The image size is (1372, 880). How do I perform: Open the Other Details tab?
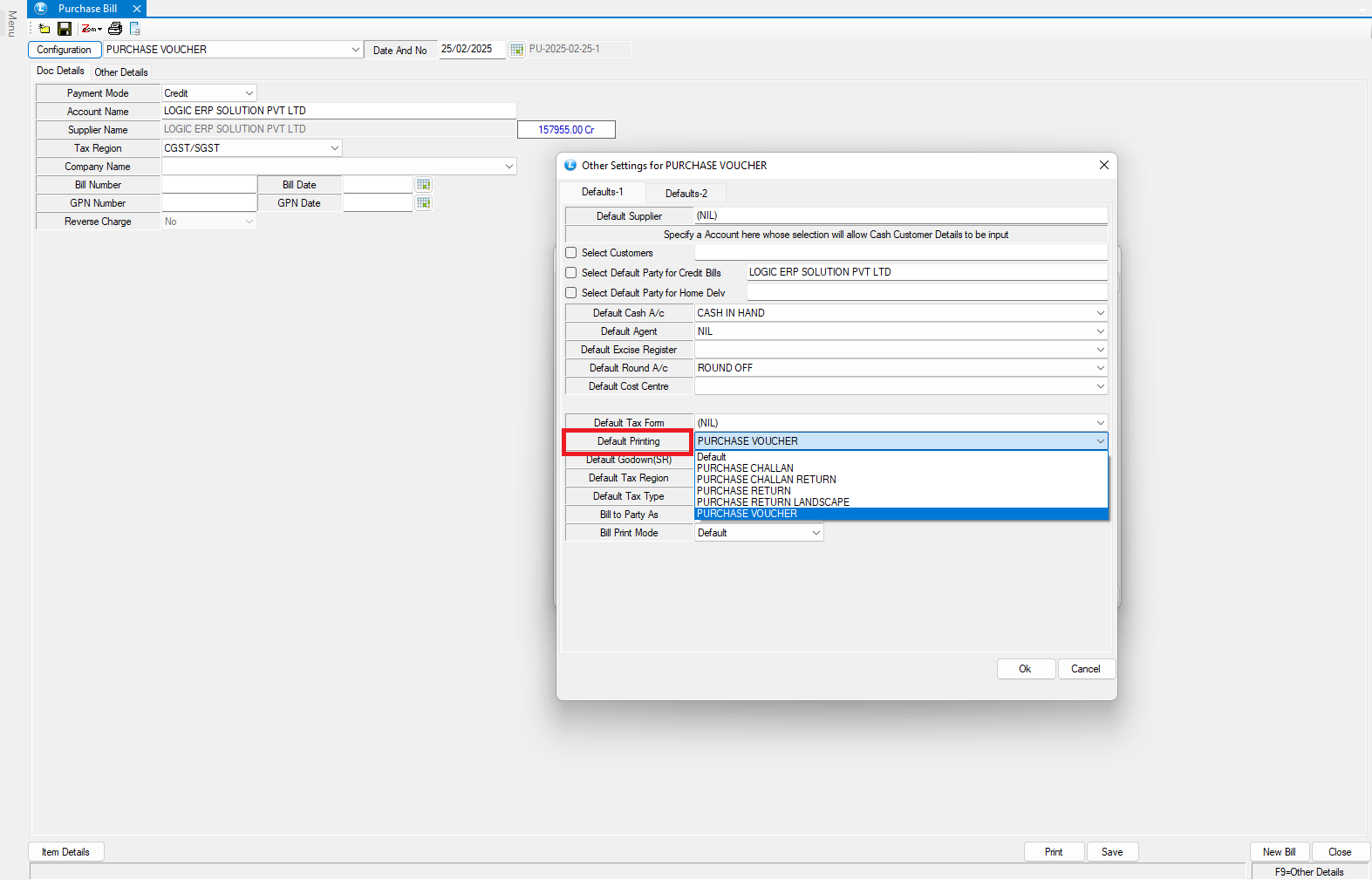121,72
